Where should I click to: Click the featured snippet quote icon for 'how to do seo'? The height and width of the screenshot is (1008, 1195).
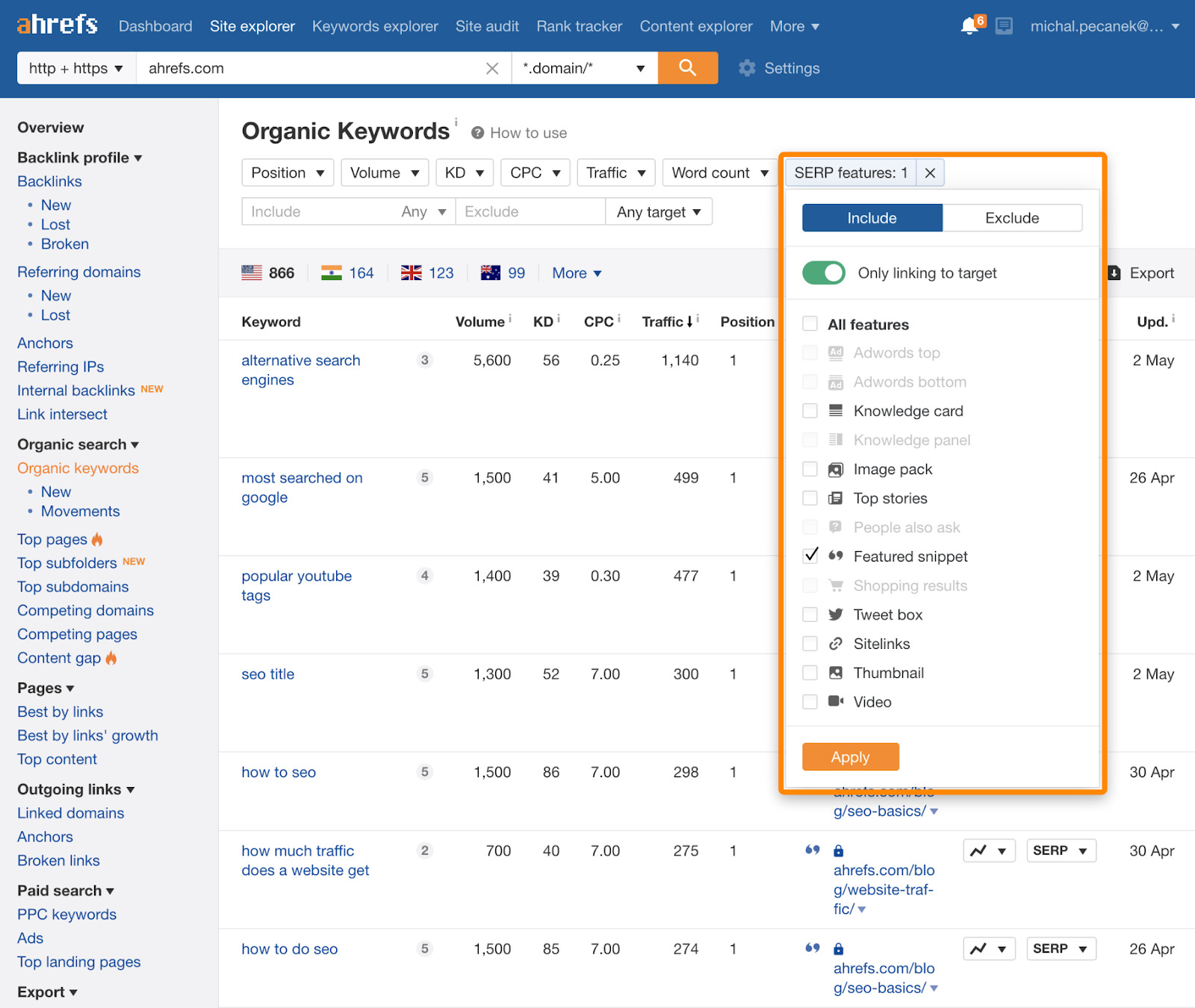812,948
